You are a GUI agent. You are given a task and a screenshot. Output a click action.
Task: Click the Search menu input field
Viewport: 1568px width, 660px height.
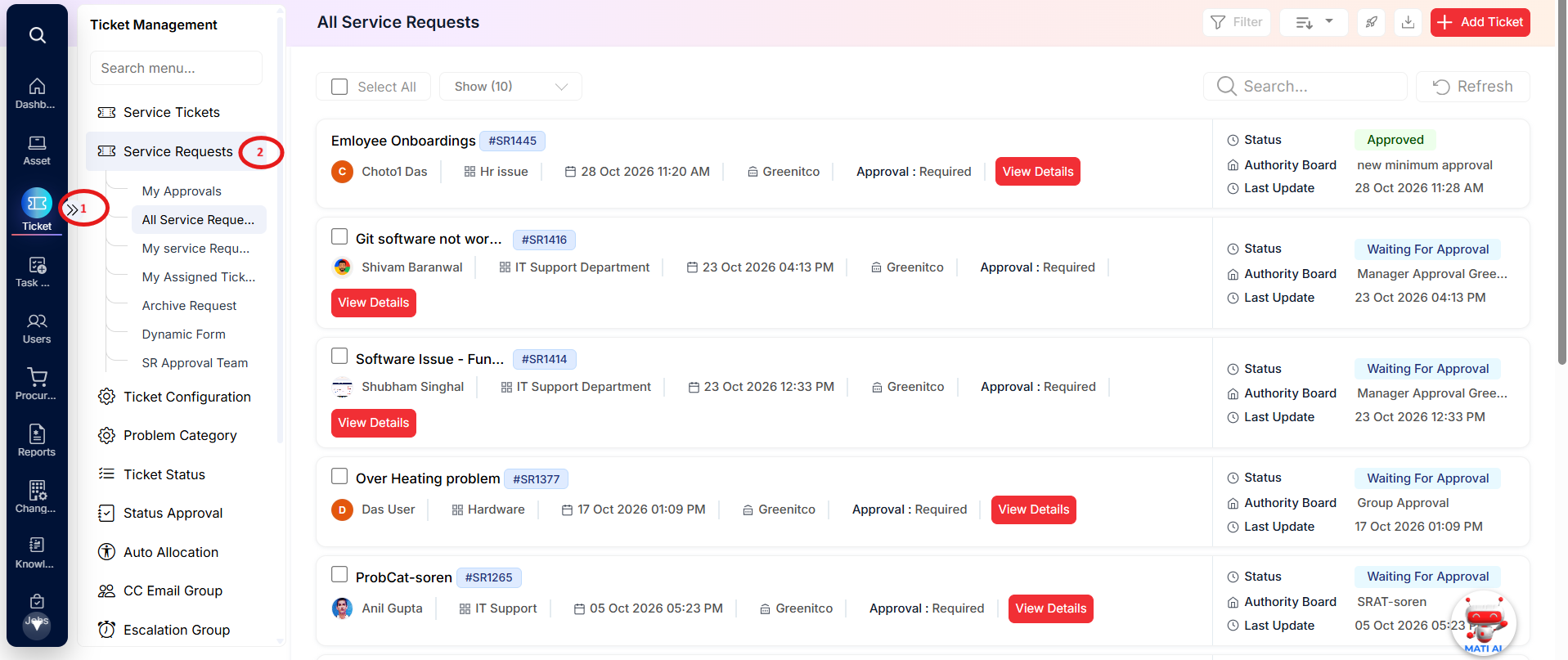click(176, 68)
